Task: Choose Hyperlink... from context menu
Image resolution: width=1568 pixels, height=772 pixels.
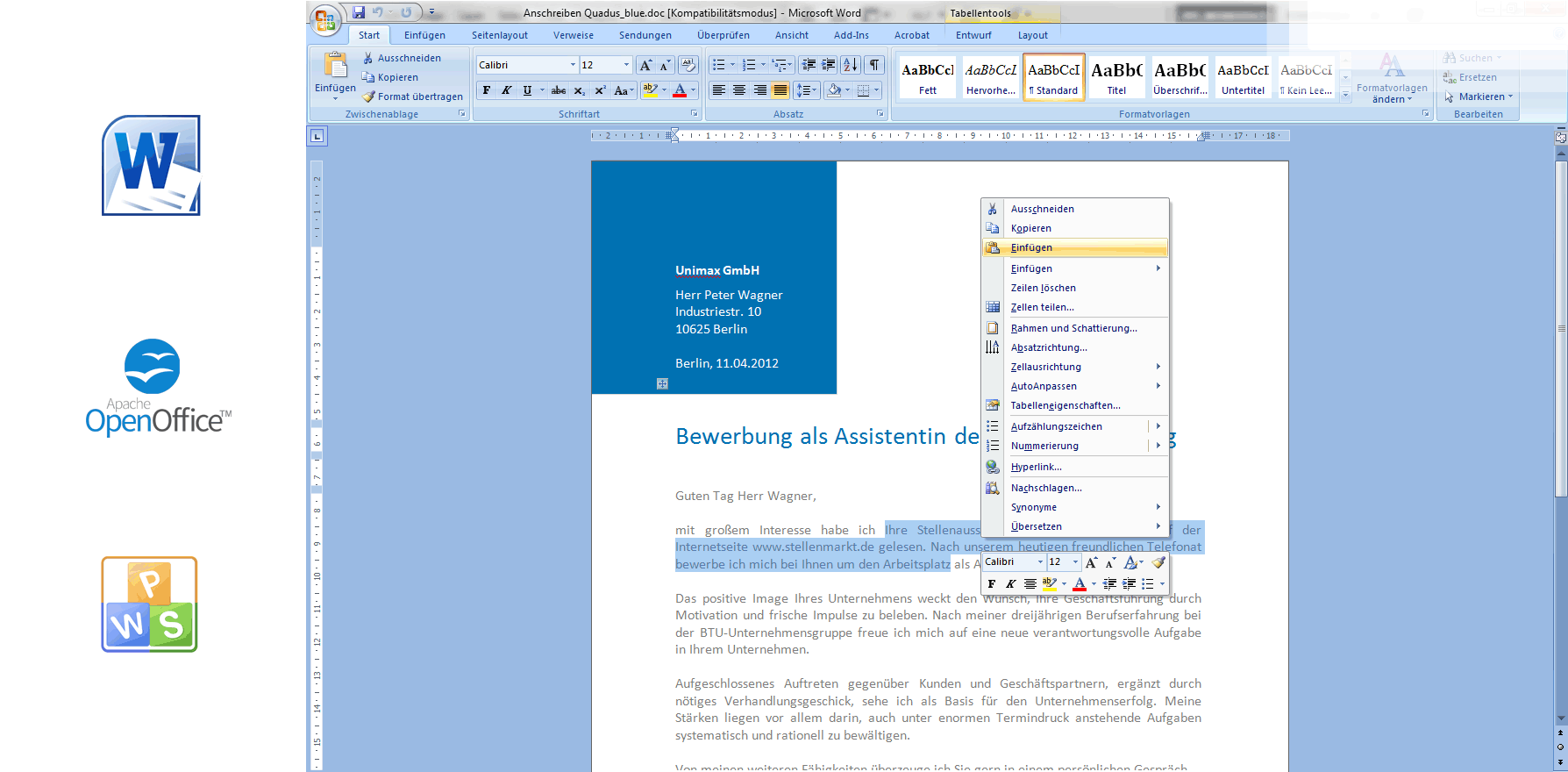Action: pyautogui.click(x=1075, y=467)
